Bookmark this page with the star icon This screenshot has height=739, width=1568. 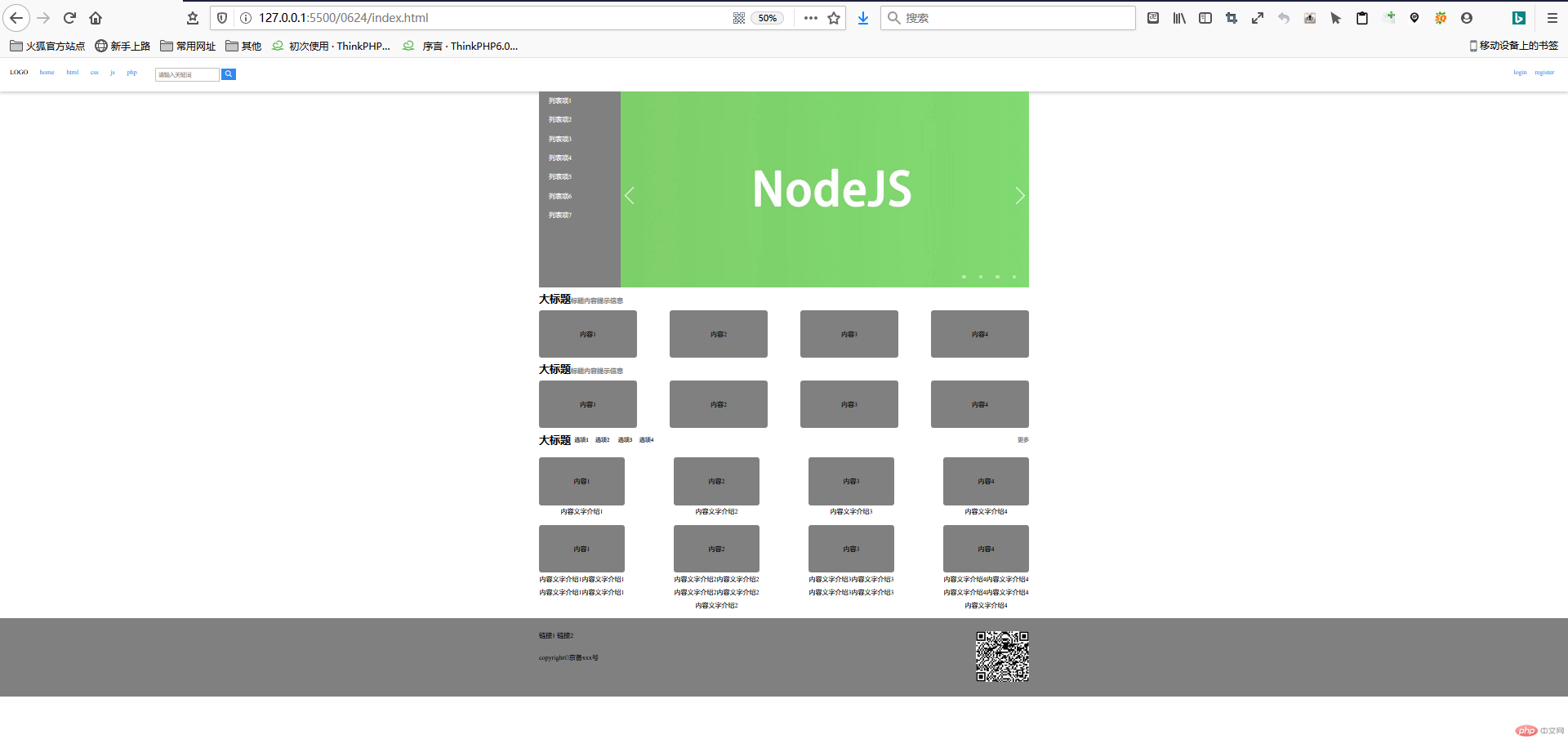point(834,18)
